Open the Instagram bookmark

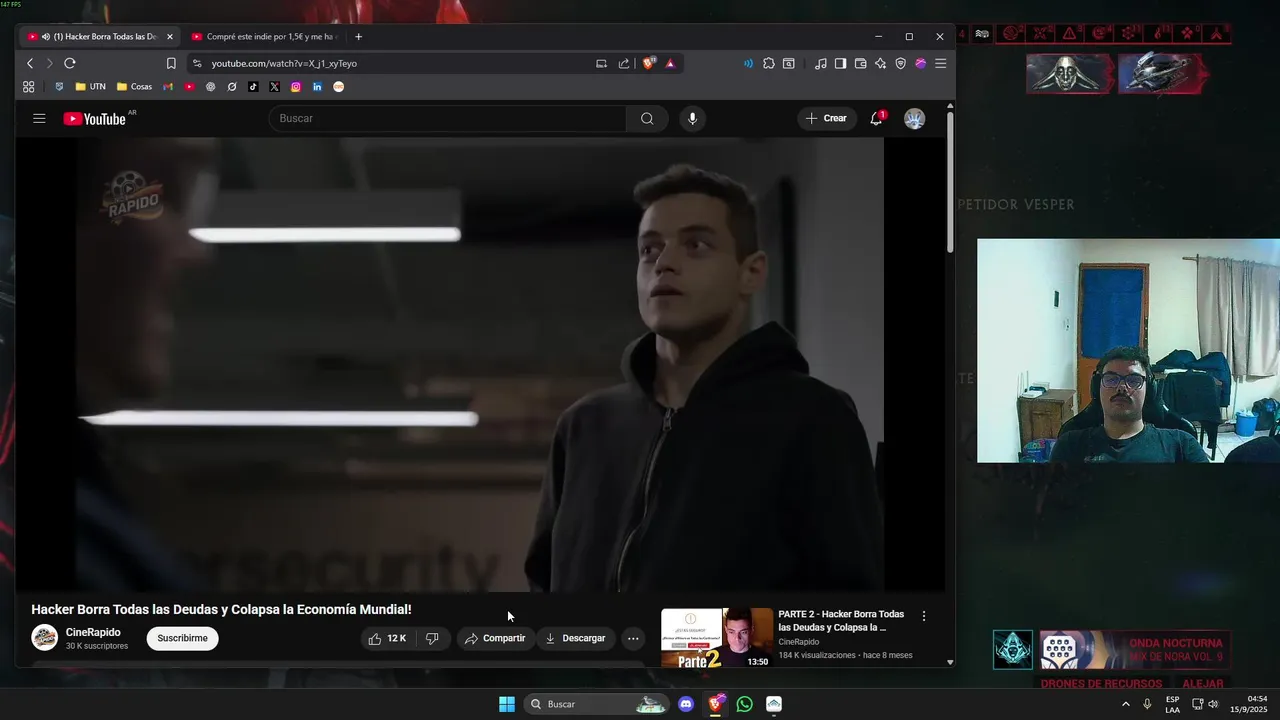point(296,87)
